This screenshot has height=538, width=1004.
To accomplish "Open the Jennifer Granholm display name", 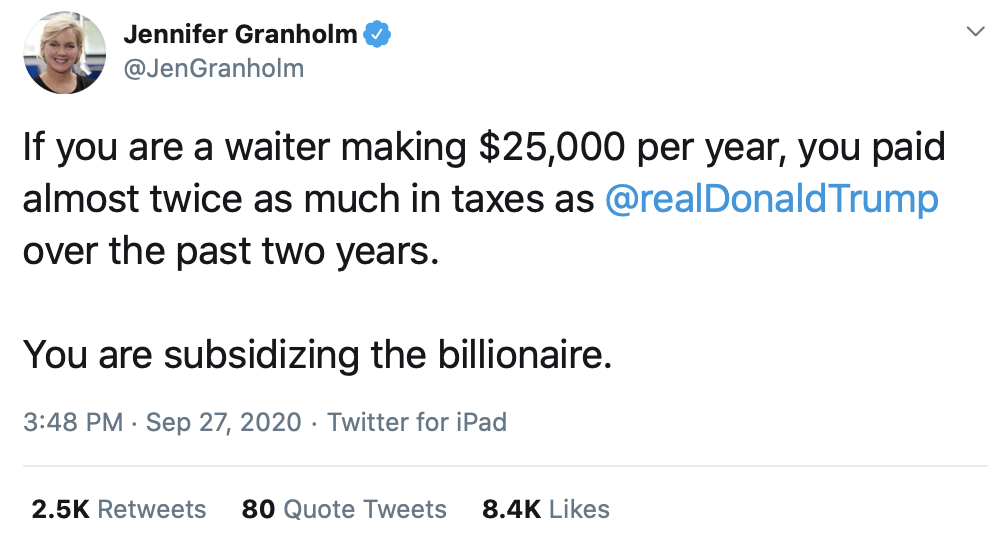I will click(240, 35).
